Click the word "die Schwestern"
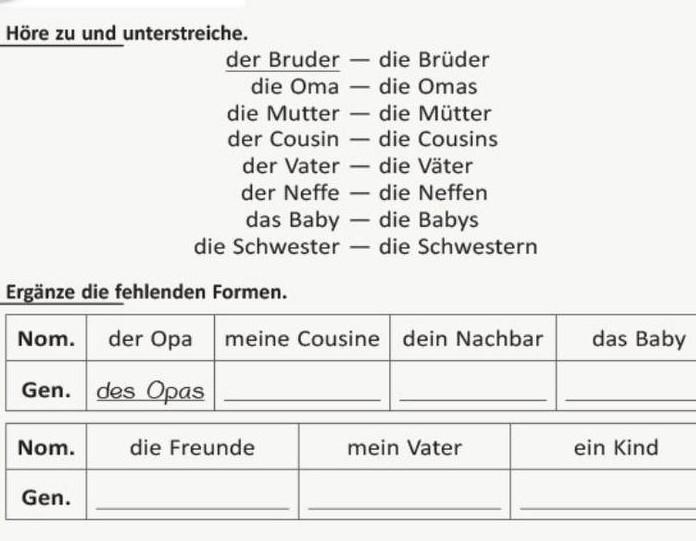Image resolution: width=696 pixels, height=541 pixels. click(x=457, y=247)
